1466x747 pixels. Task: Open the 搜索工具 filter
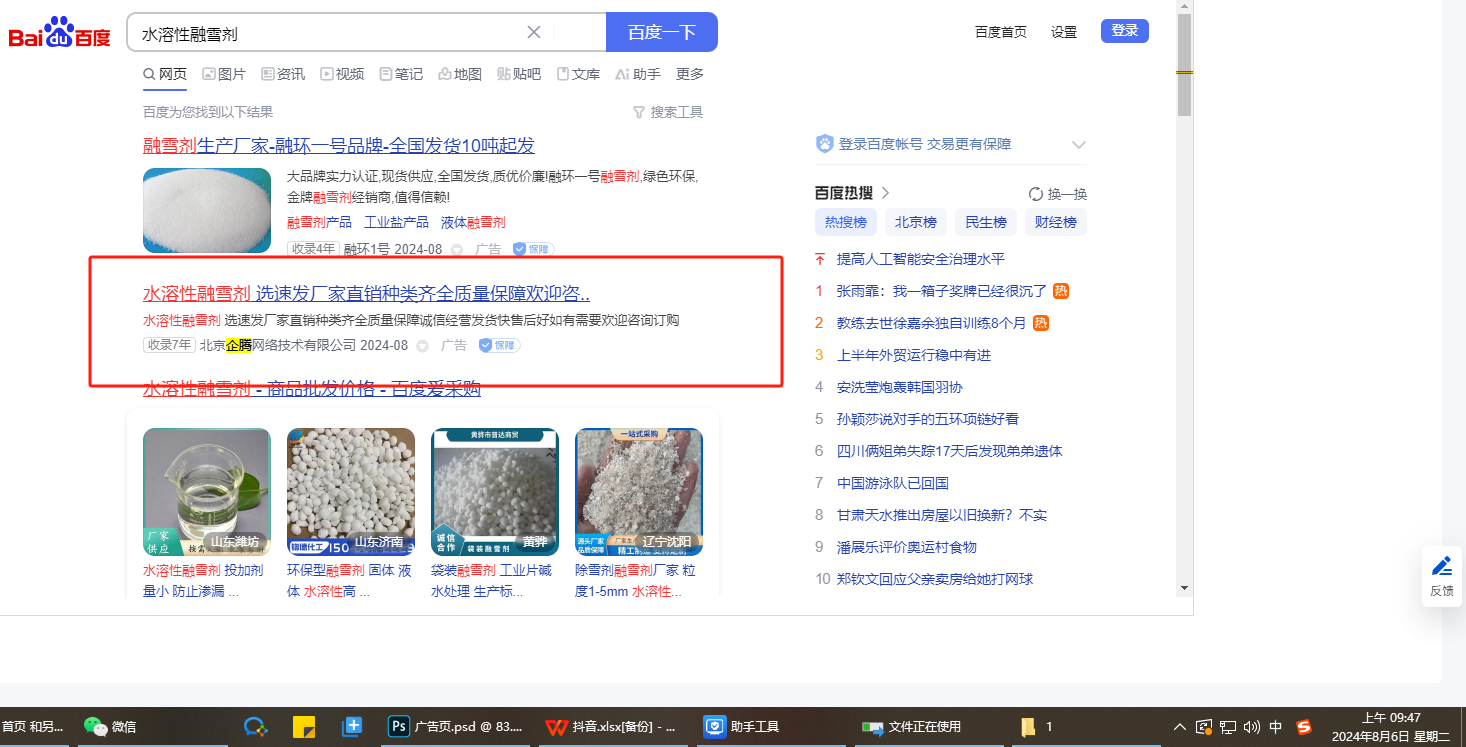click(x=668, y=112)
